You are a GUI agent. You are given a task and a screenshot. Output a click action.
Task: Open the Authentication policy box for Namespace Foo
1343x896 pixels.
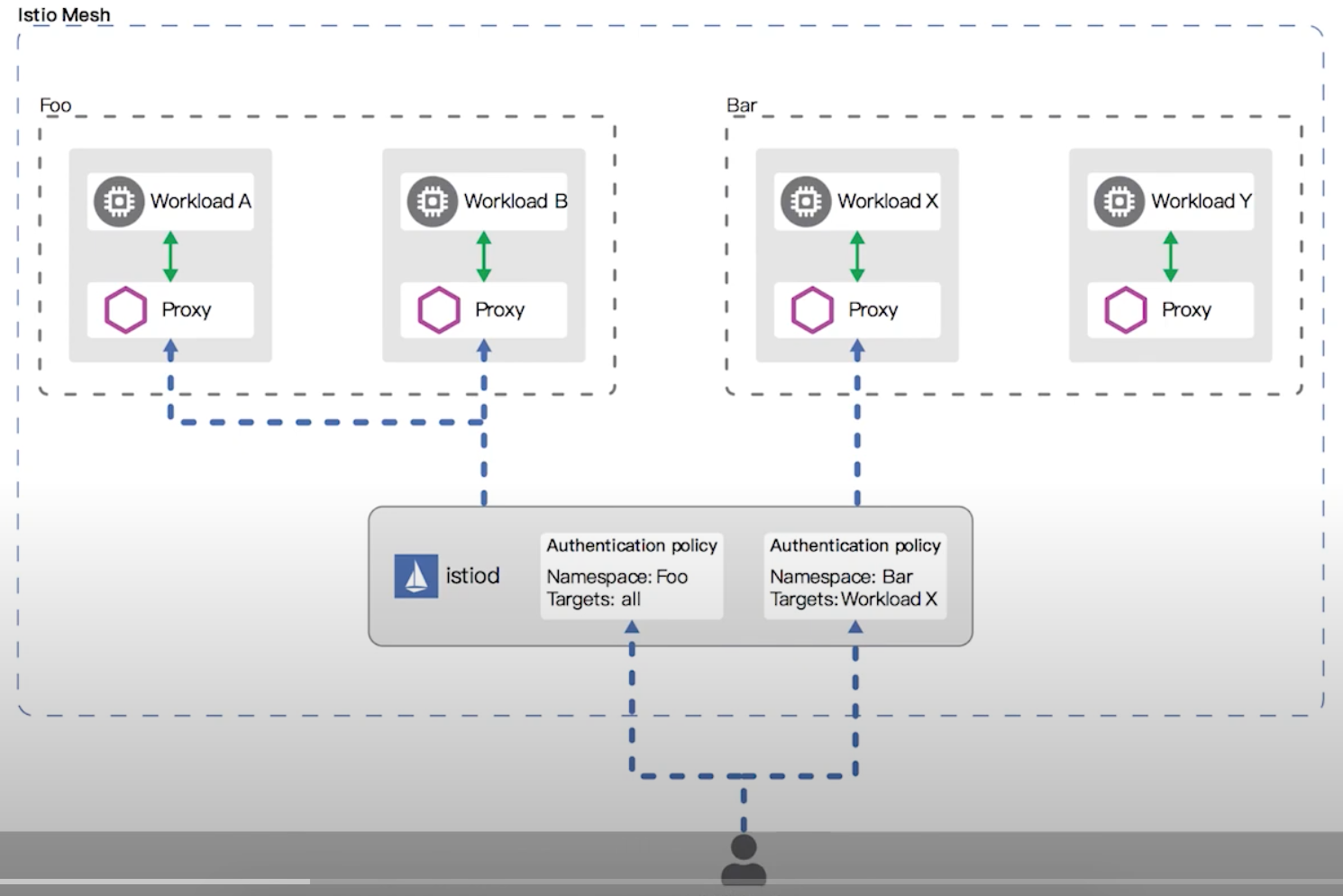point(631,575)
